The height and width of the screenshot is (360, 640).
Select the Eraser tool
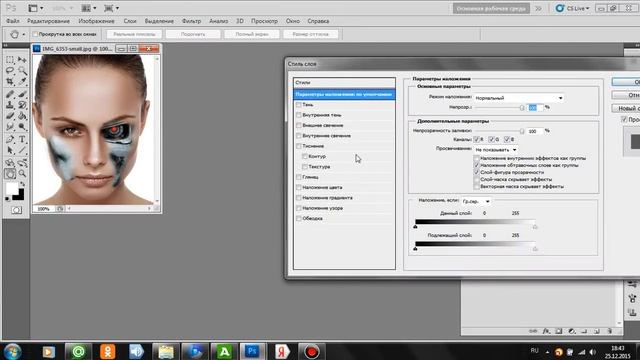[x=10, y=116]
